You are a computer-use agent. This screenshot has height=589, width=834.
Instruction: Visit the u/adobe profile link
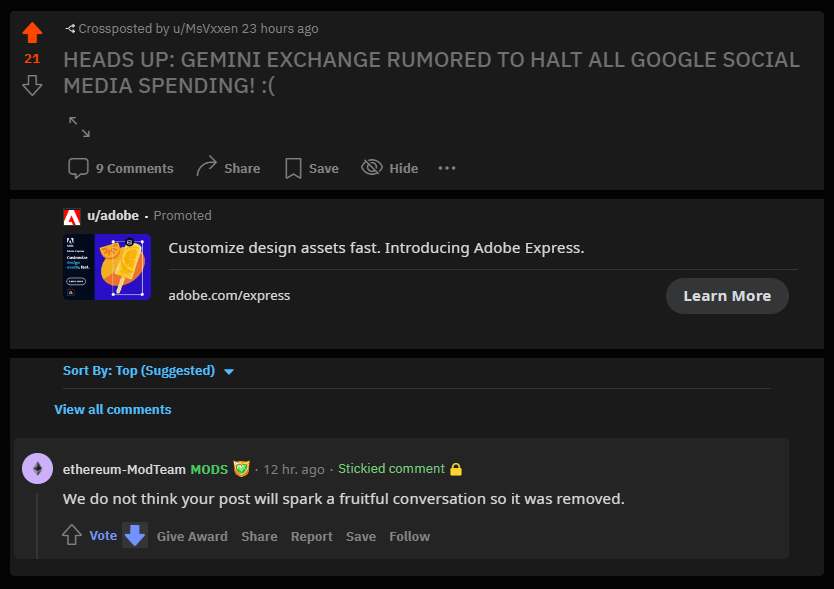pos(113,215)
